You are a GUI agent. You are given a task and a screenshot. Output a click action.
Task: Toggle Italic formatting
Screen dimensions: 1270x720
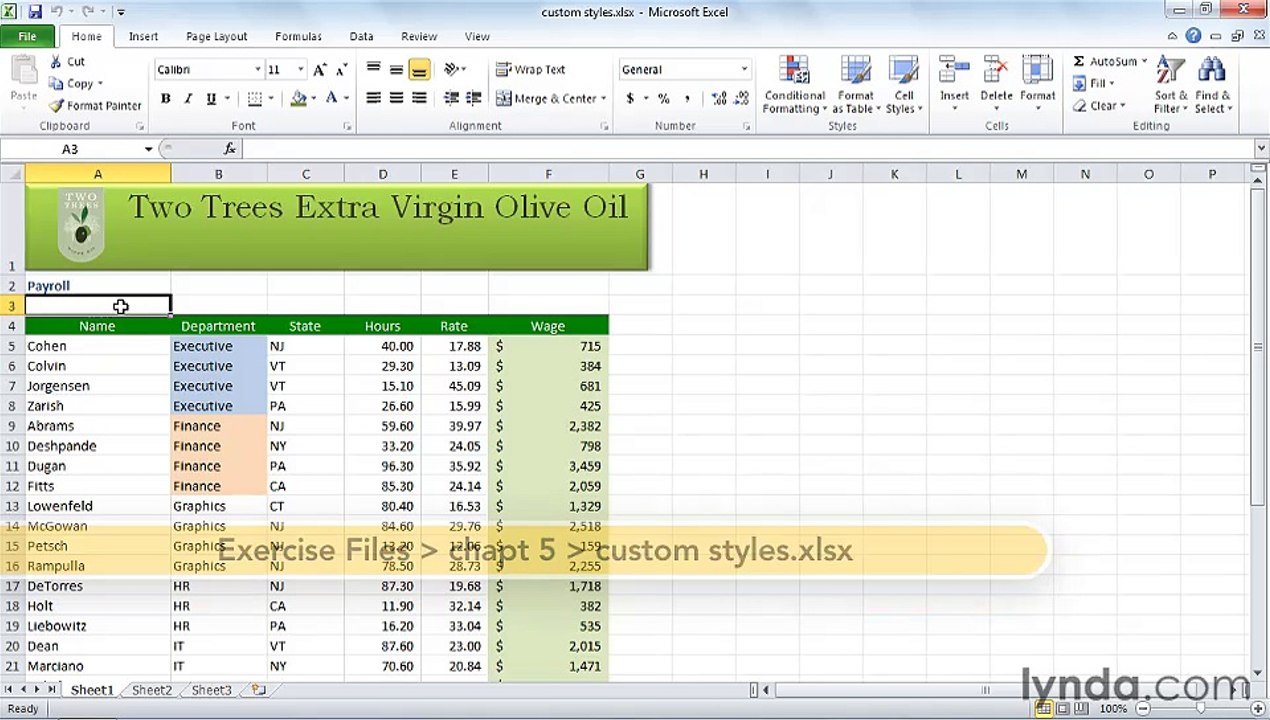coord(188,99)
